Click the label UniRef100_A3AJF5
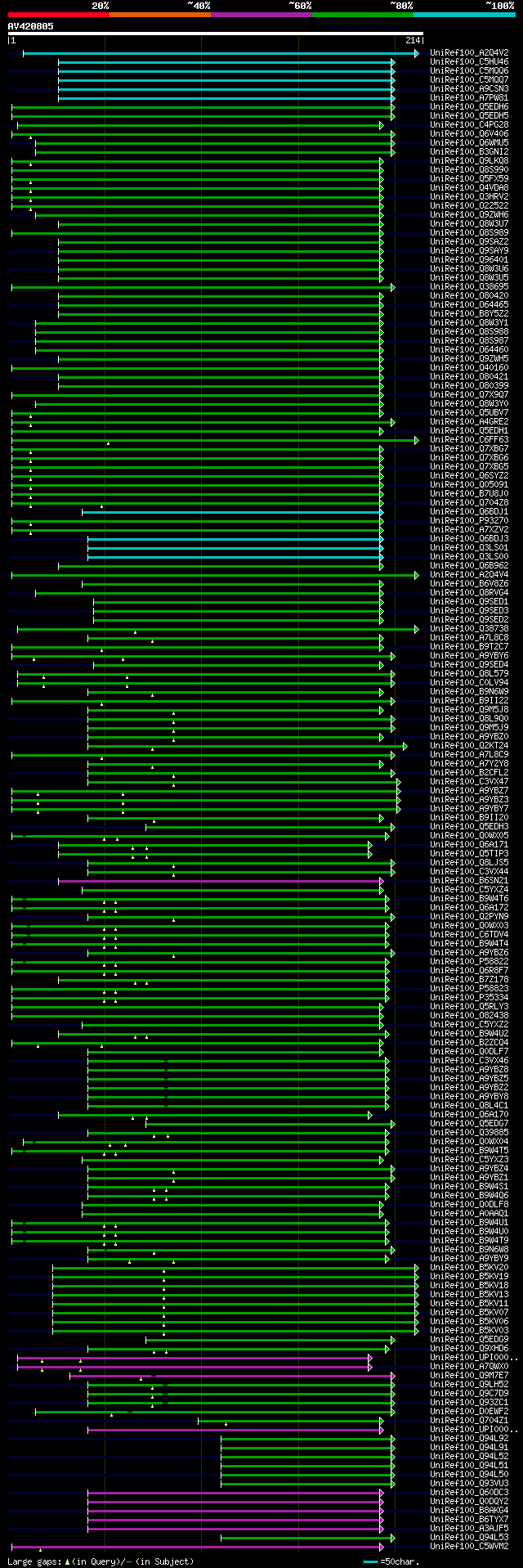This screenshot has width=523, height=1568. pos(469,1528)
